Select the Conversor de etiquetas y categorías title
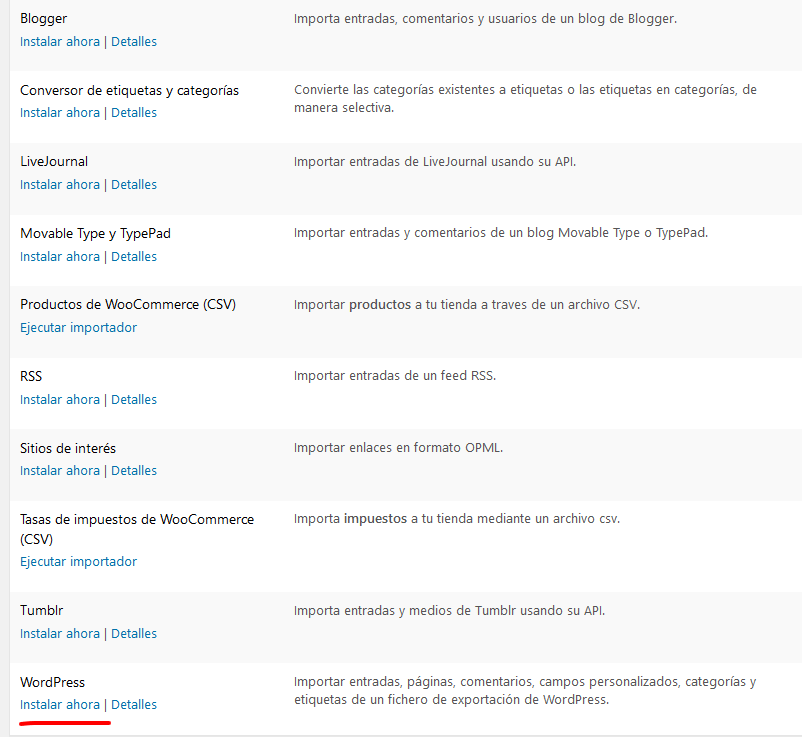Viewport: 802px width, 737px height. pos(129,91)
